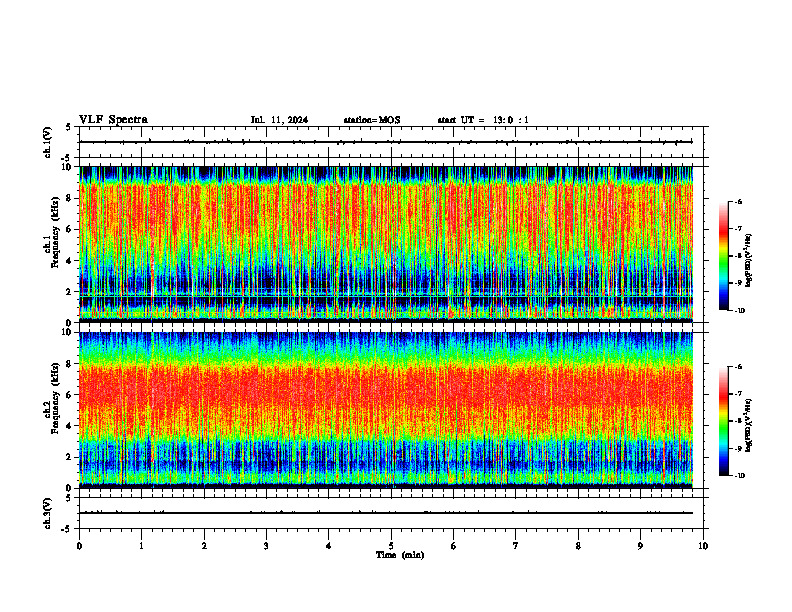
Task: Click the "station=MOS" header label
Action: (372, 120)
